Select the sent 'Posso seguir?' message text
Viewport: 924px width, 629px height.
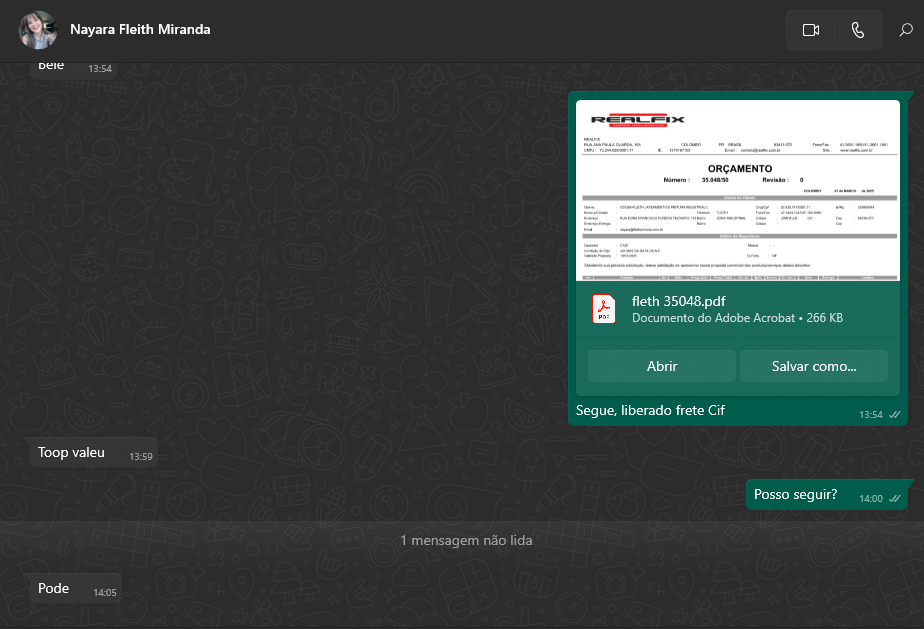[795, 495]
